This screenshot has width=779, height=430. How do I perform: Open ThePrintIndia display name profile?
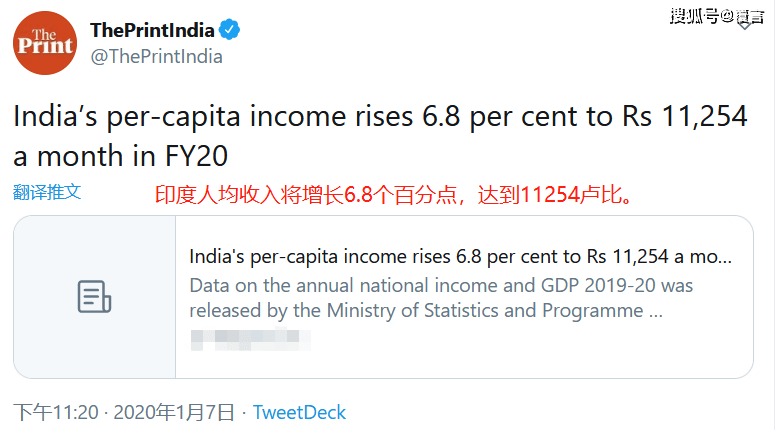pyautogui.click(x=153, y=30)
